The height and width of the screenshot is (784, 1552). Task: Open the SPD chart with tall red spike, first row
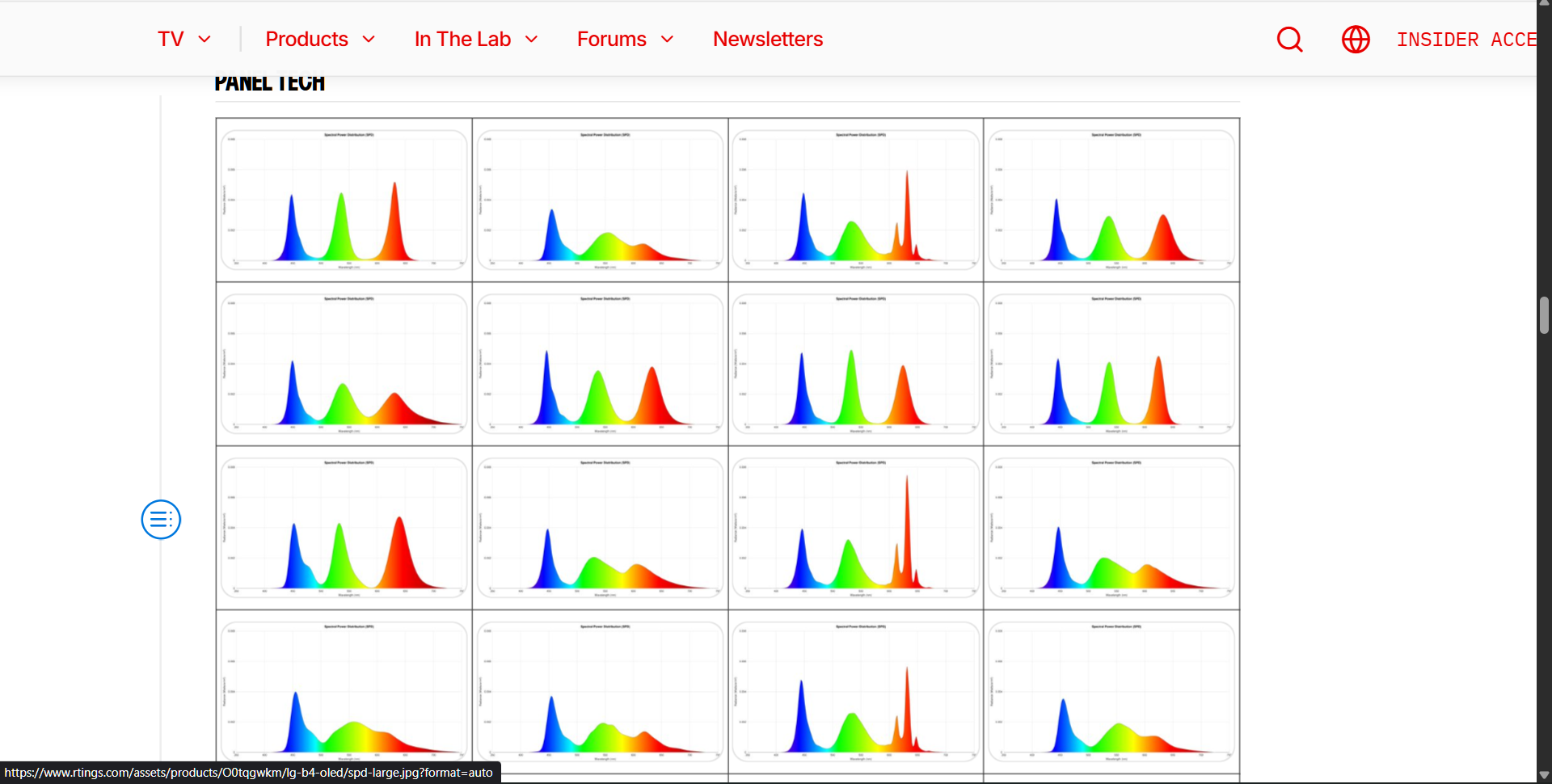point(855,199)
